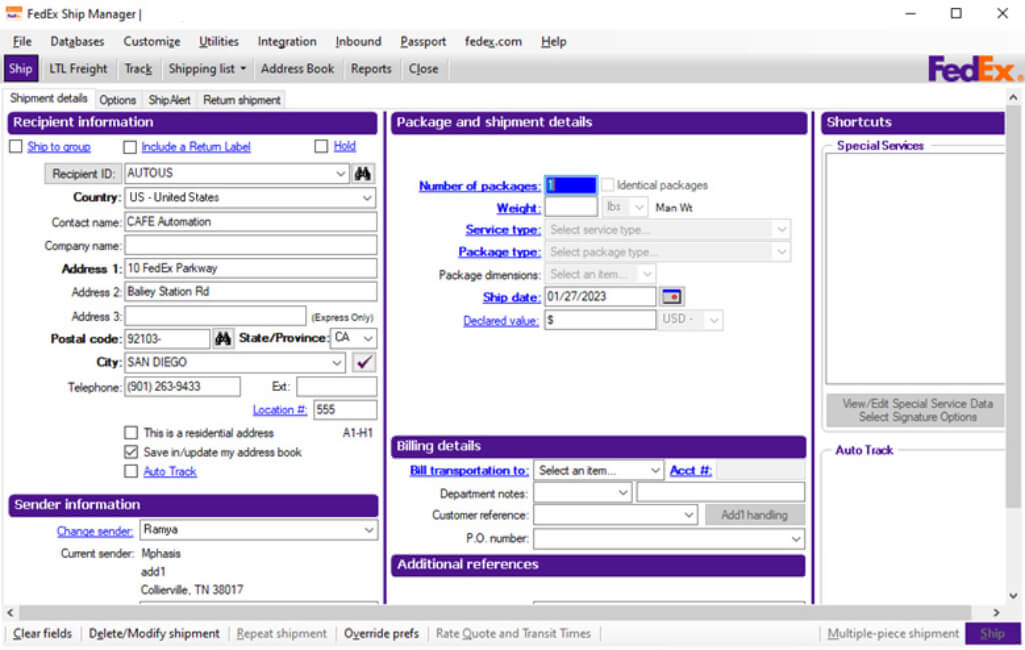Click Track in the toolbar
Image resolution: width=1025 pixels, height=650 pixels.
point(138,69)
